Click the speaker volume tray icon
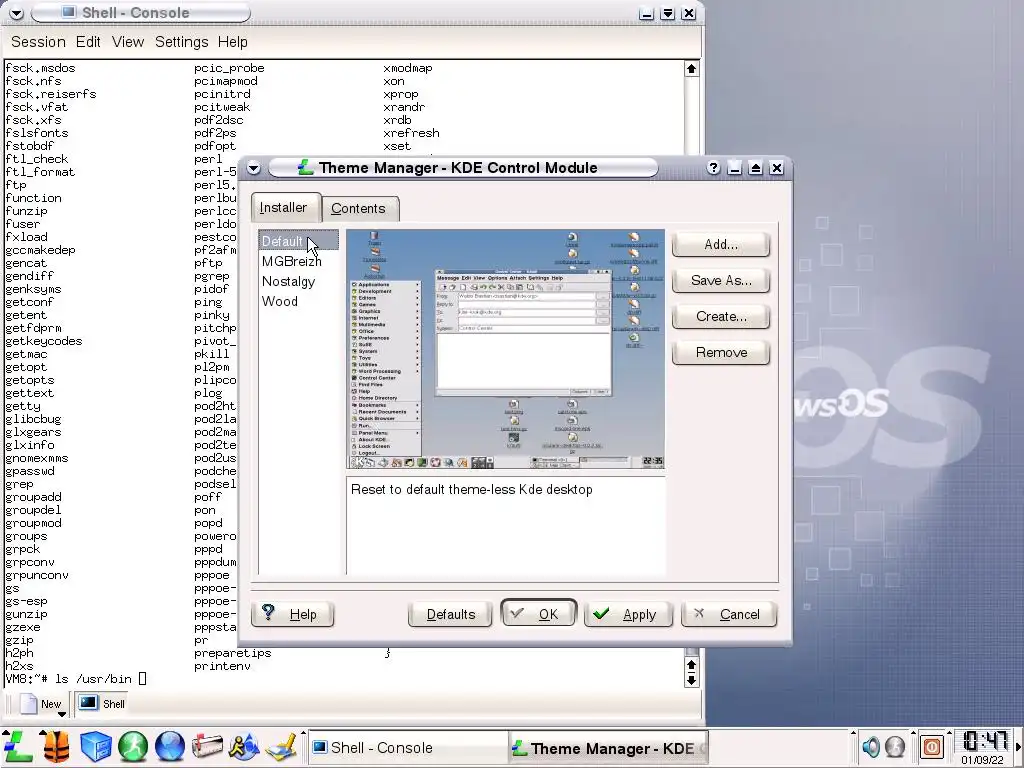Viewport: 1024px width, 768px height. tap(871, 746)
